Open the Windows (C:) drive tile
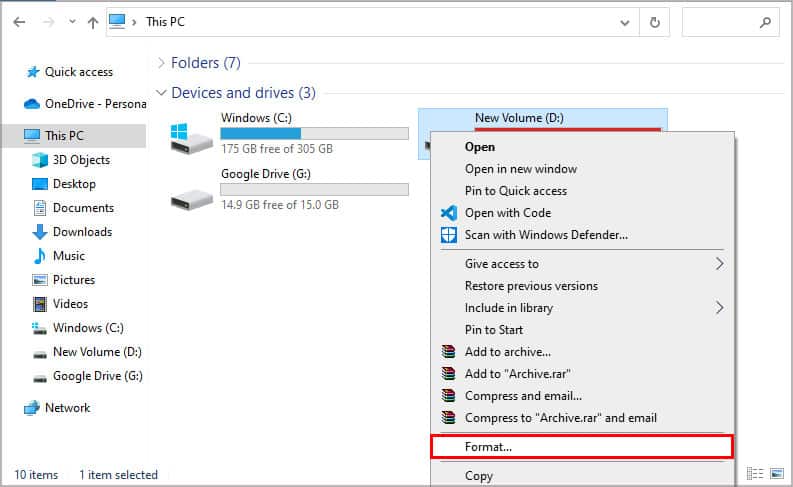 [x=290, y=133]
